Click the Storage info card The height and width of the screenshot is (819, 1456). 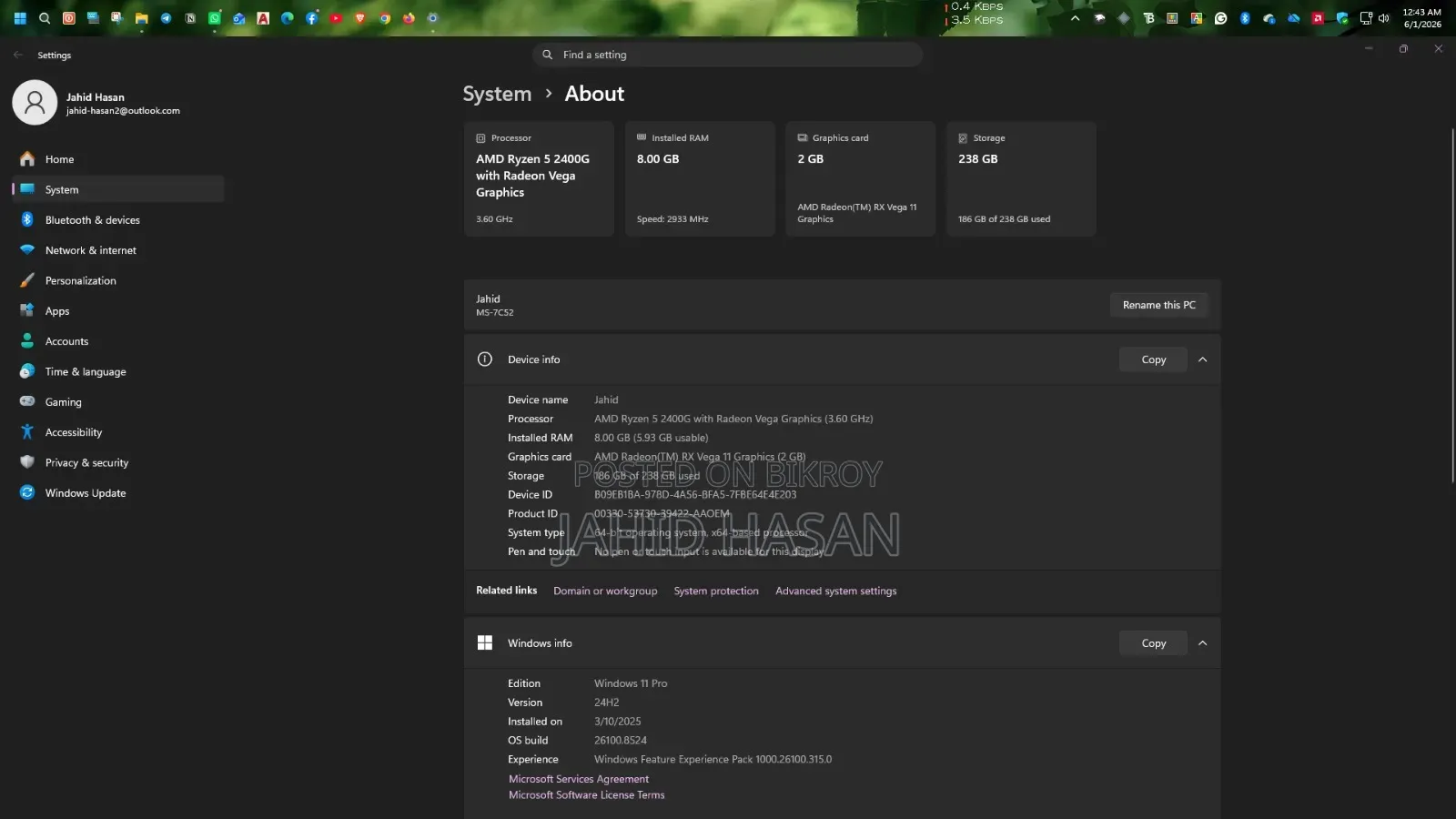click(1021, 178)
